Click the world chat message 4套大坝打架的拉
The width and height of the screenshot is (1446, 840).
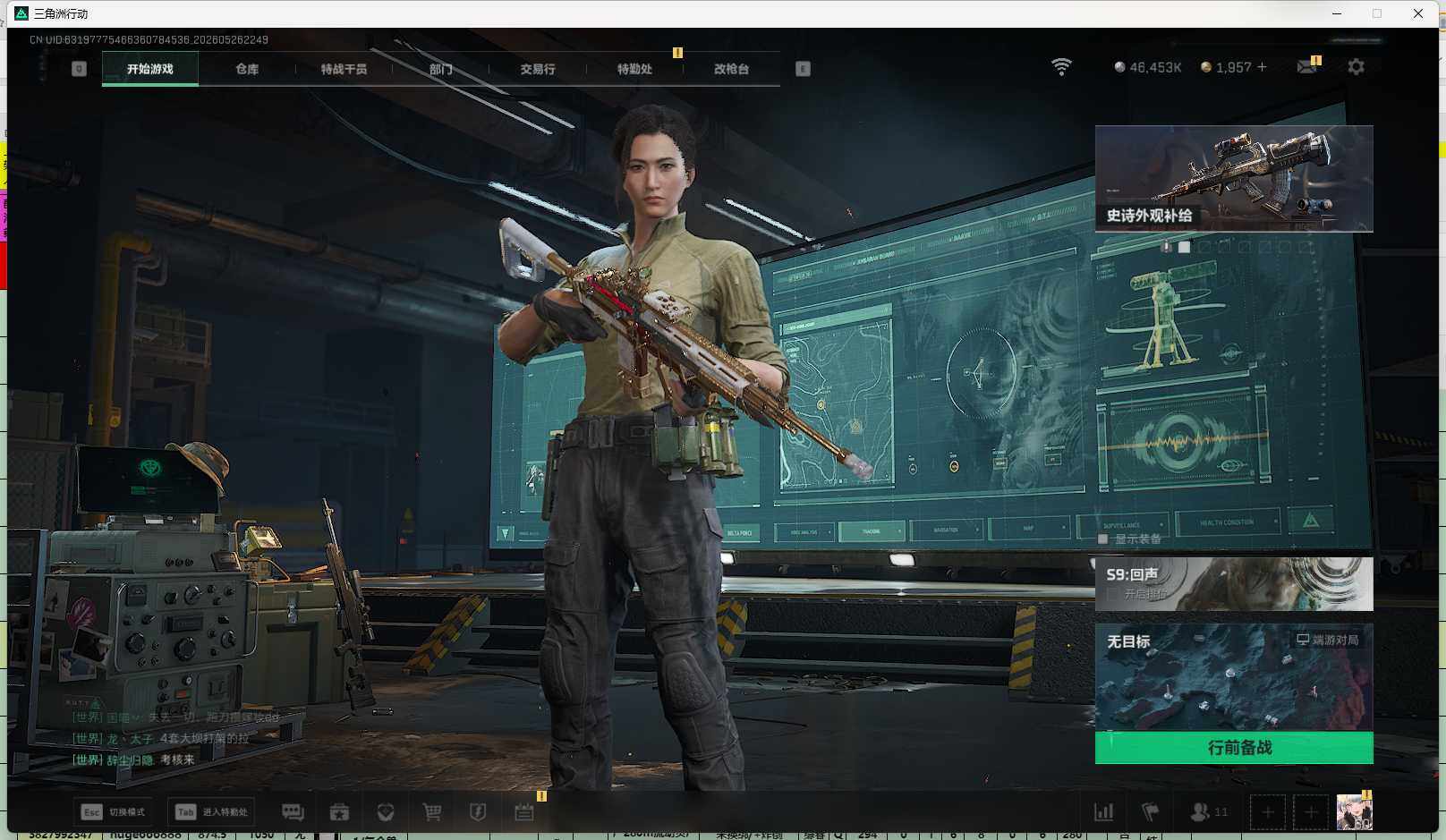[205, 738]
